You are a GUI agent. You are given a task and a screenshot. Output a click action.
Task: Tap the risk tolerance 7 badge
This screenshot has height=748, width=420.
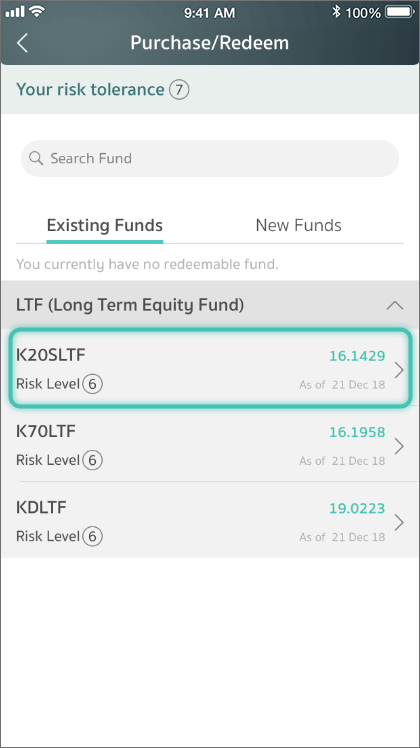tap(179, 89)
